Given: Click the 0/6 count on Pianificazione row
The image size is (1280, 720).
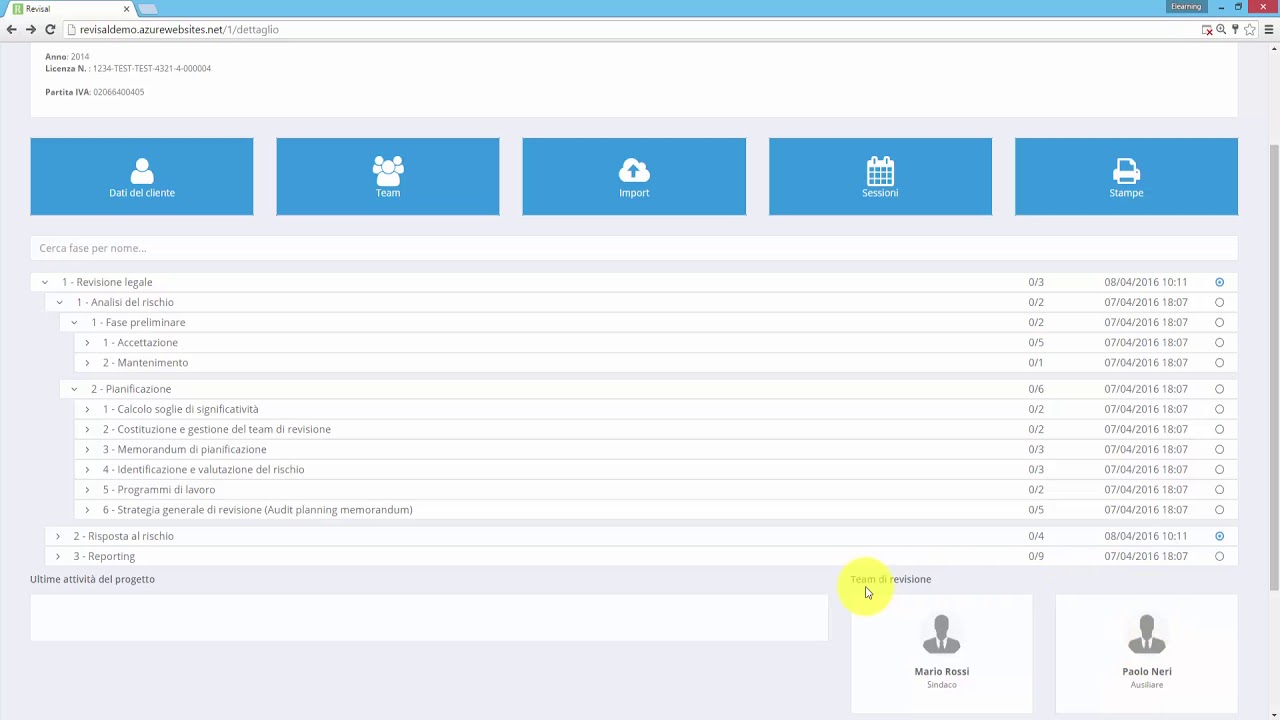Looking at the screenshot, I should point(1036,389).
